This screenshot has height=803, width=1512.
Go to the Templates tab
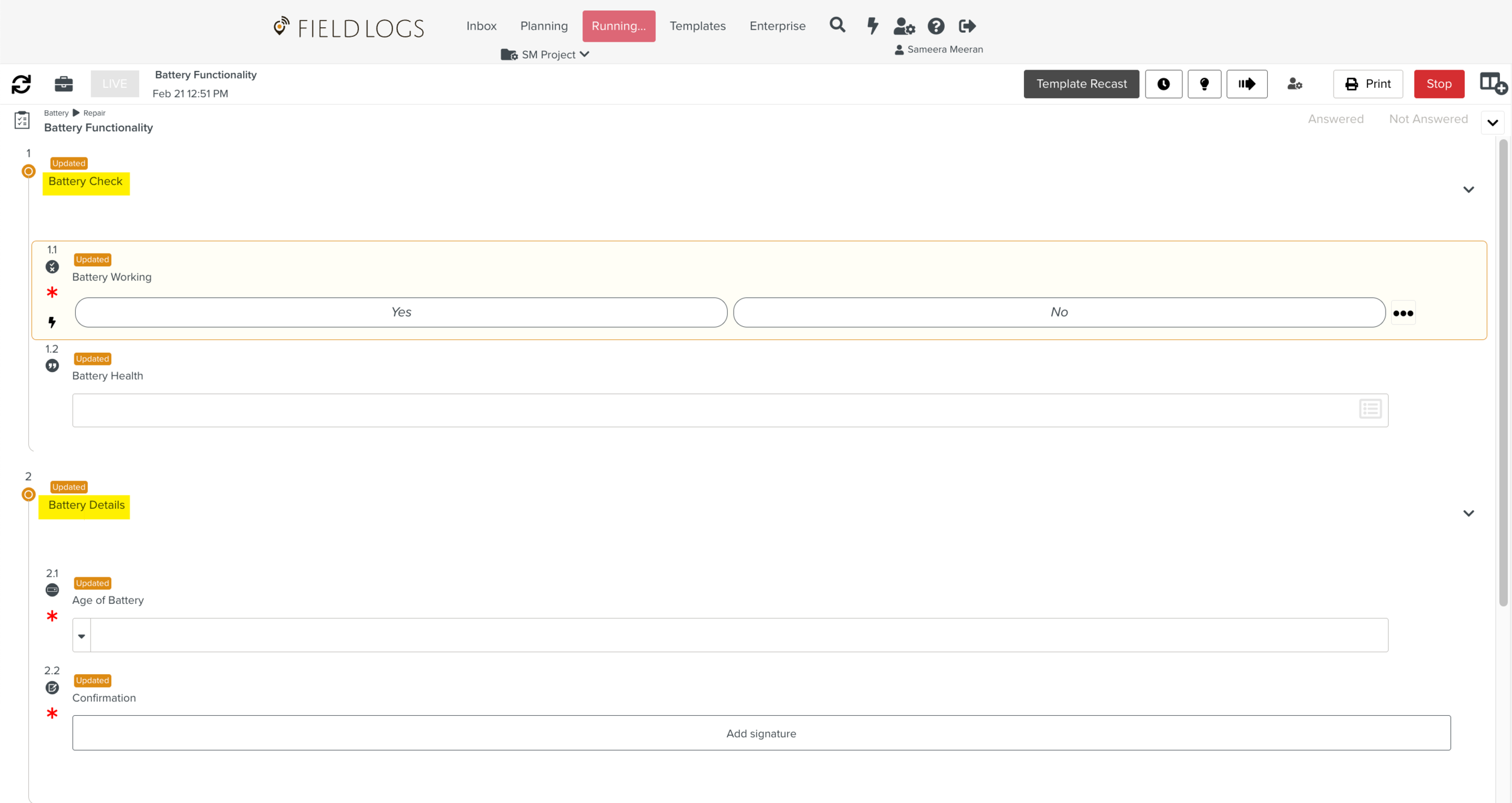pos(697,26)
